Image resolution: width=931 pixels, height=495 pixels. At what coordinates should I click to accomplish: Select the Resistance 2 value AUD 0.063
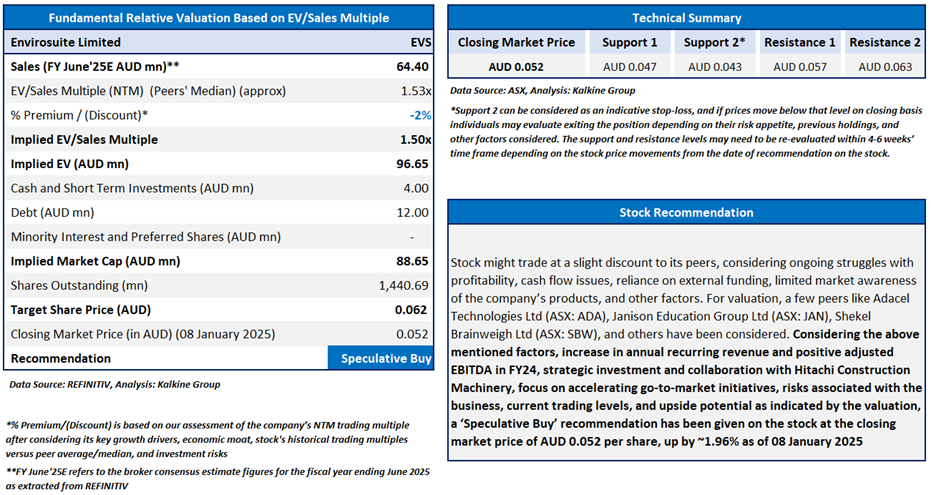[884, 66]
